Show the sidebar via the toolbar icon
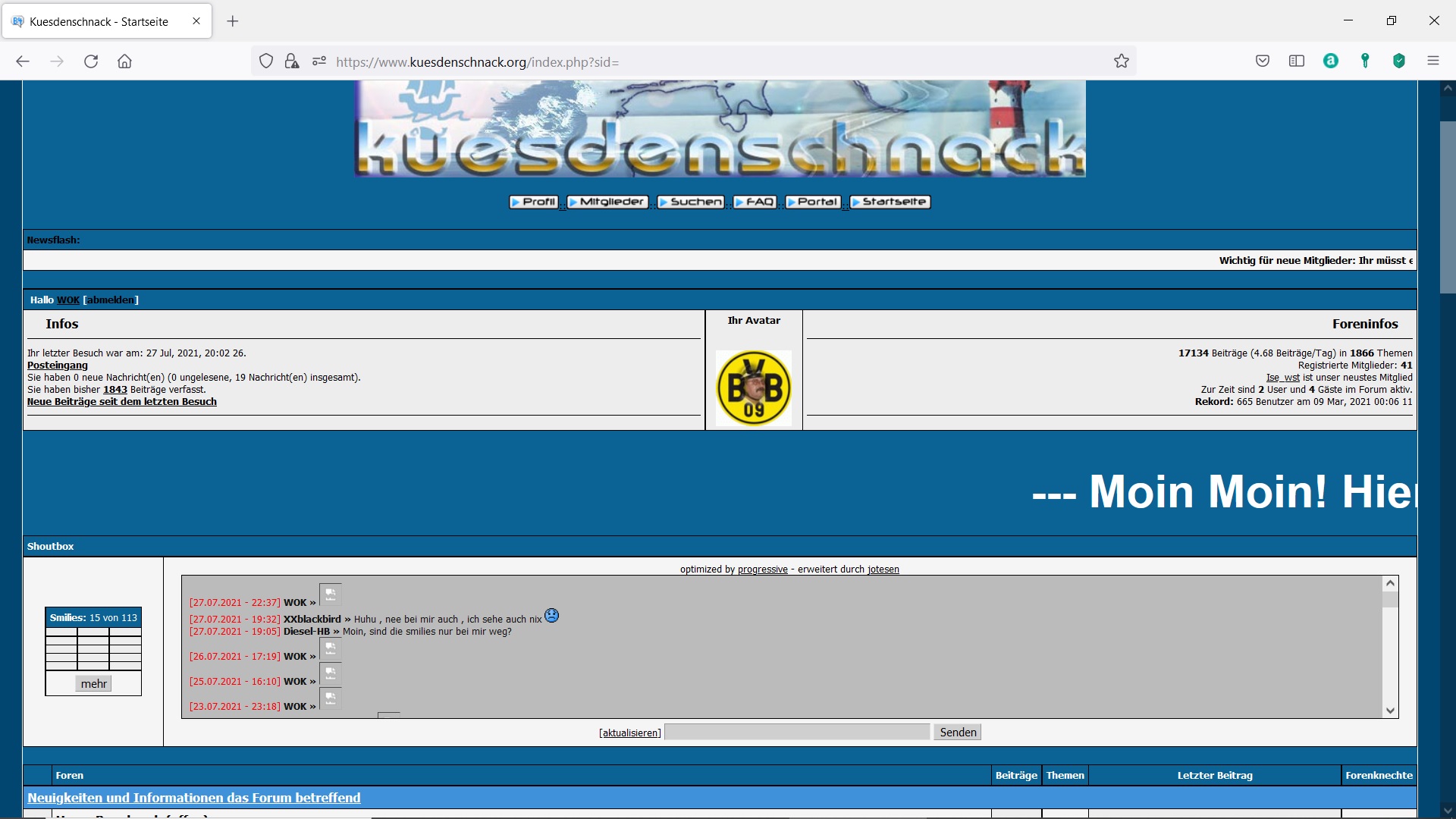This screenshot has height=819, width=1456. click(1297, 61)
